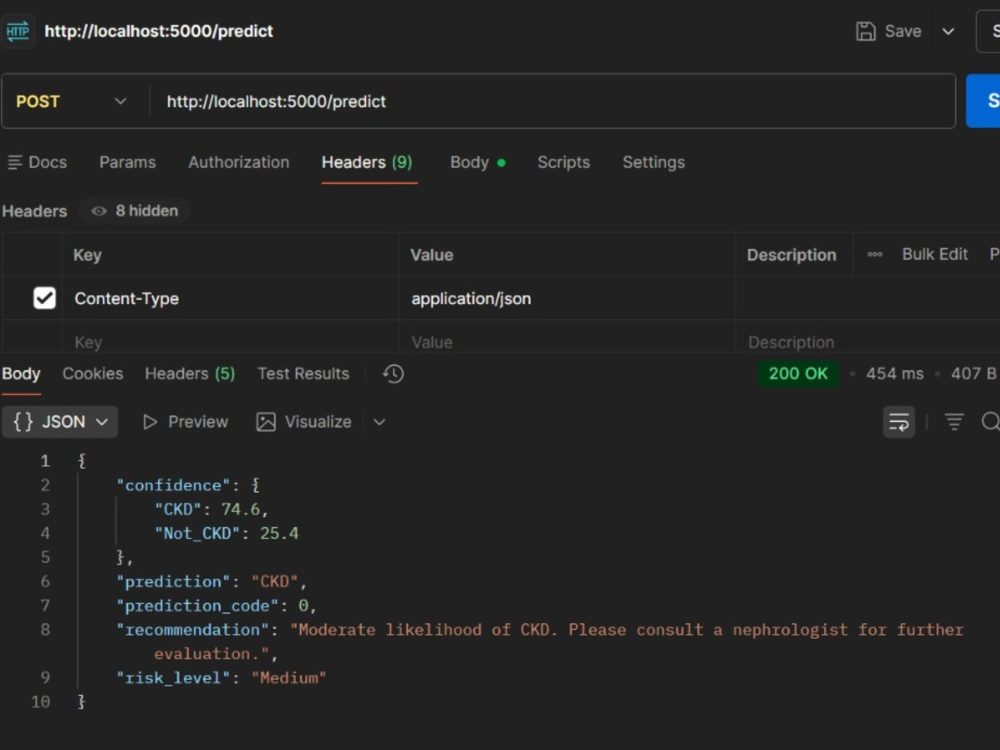The image size is (1000, 750).
Task: Open the POST method dropdown
Action: click(71, 101)
